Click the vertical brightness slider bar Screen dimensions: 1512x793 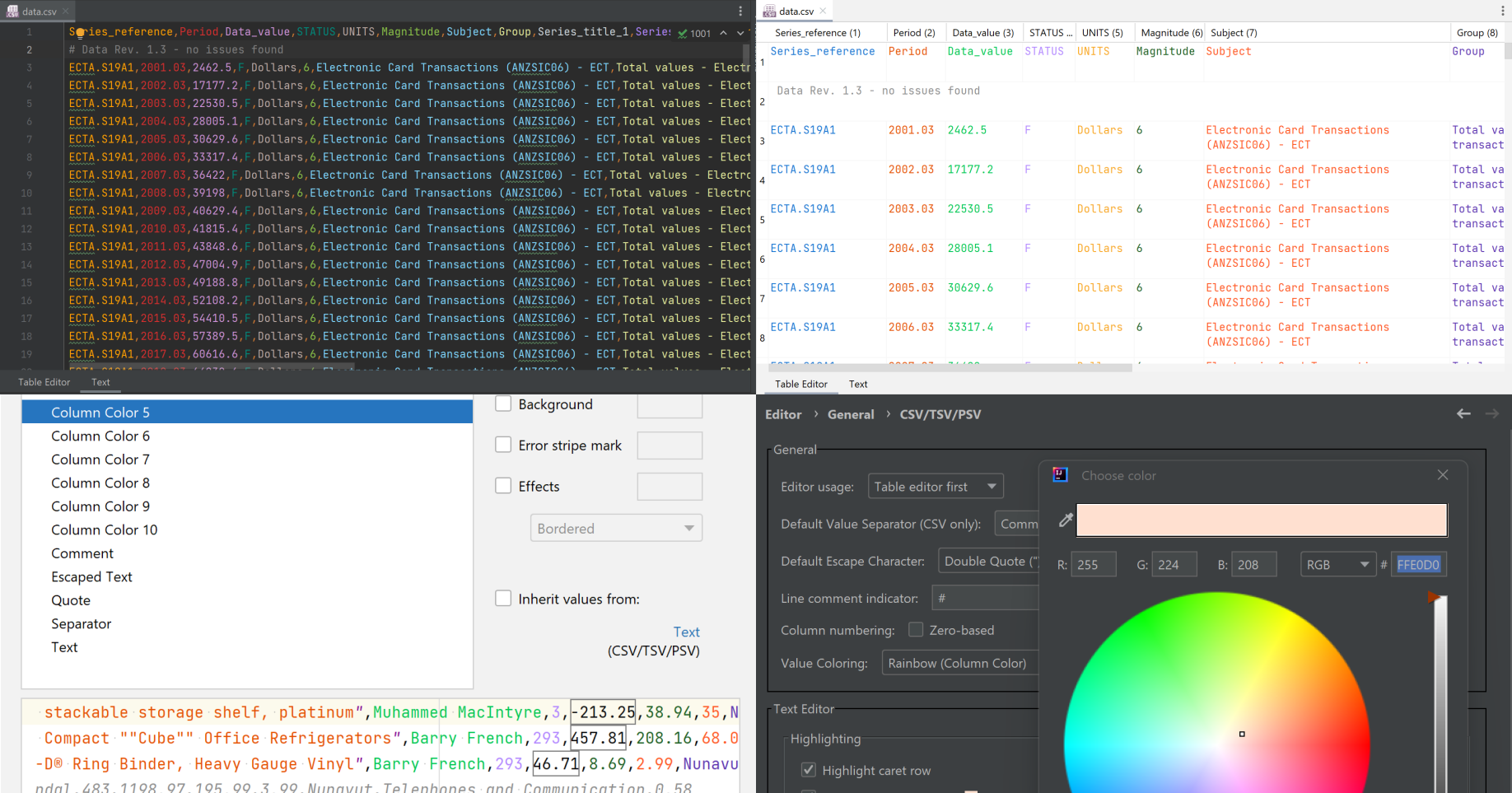pos(1440,694)
